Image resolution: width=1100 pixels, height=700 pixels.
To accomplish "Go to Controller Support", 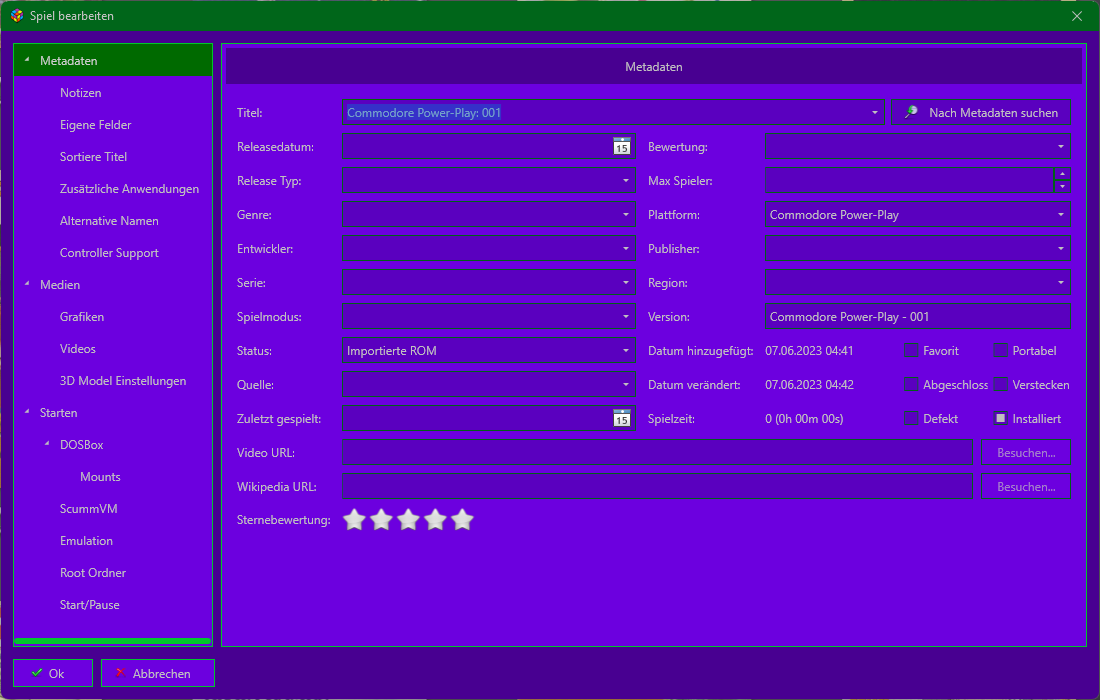I will (x=109, y=253).
